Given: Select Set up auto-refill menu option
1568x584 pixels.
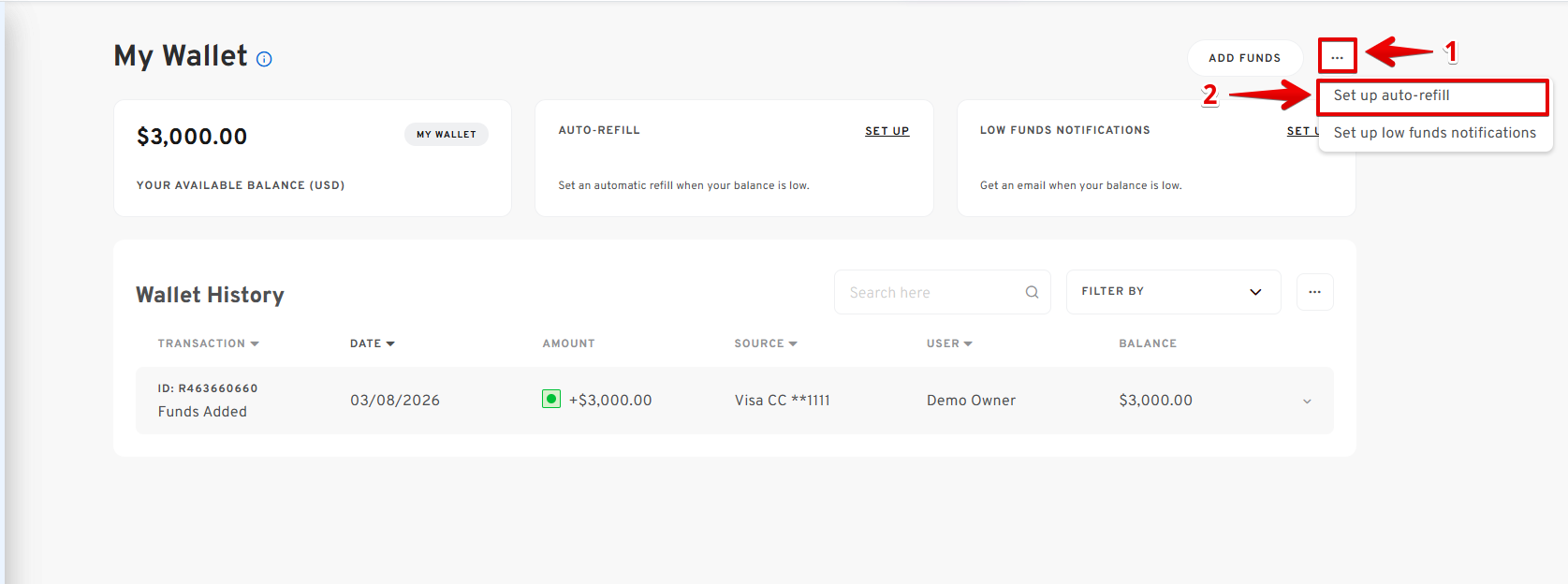Looking at the screenshot, I should [x=1391, y=95].
